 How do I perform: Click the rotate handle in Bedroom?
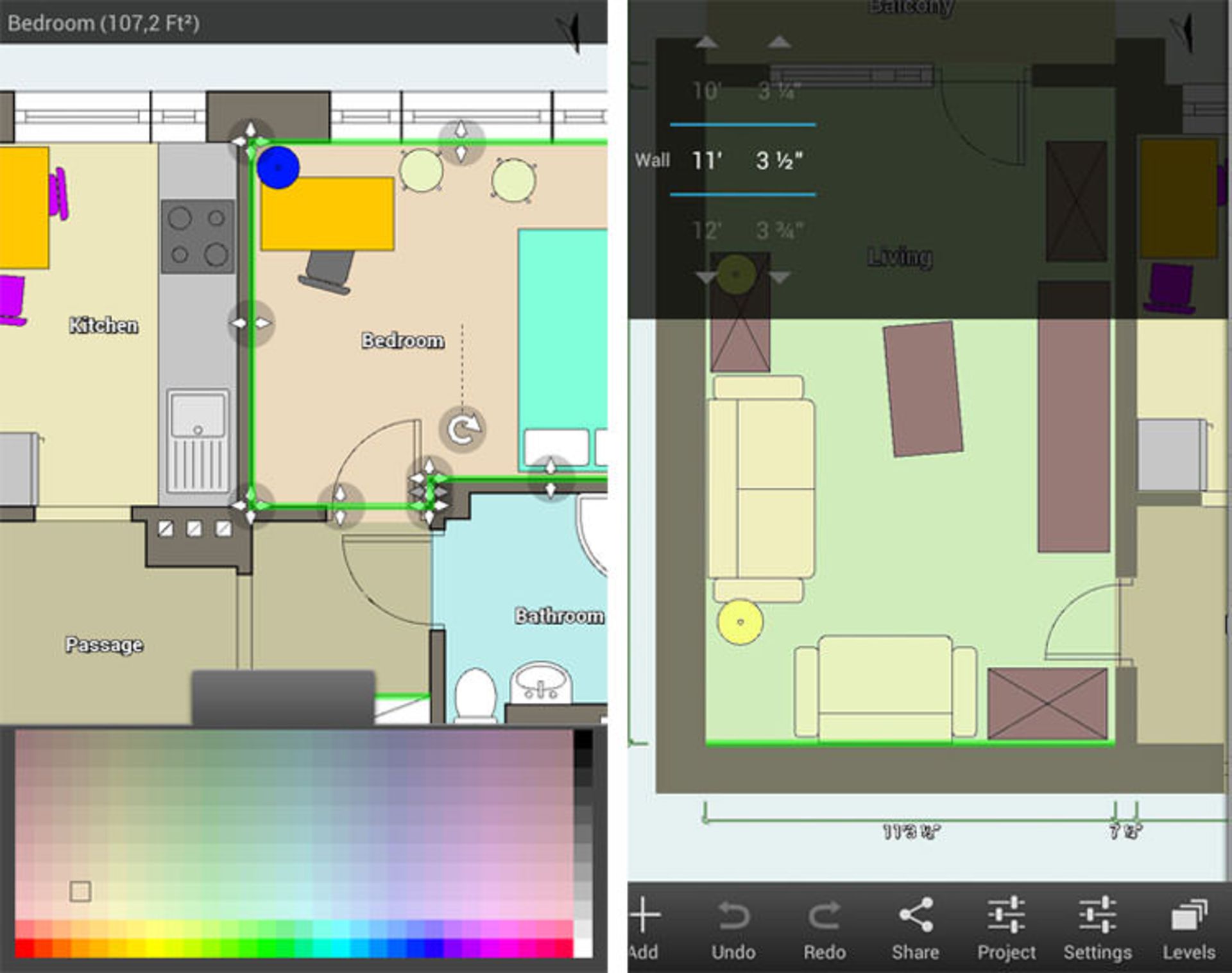pyautogui.click(x=463, y=429)
